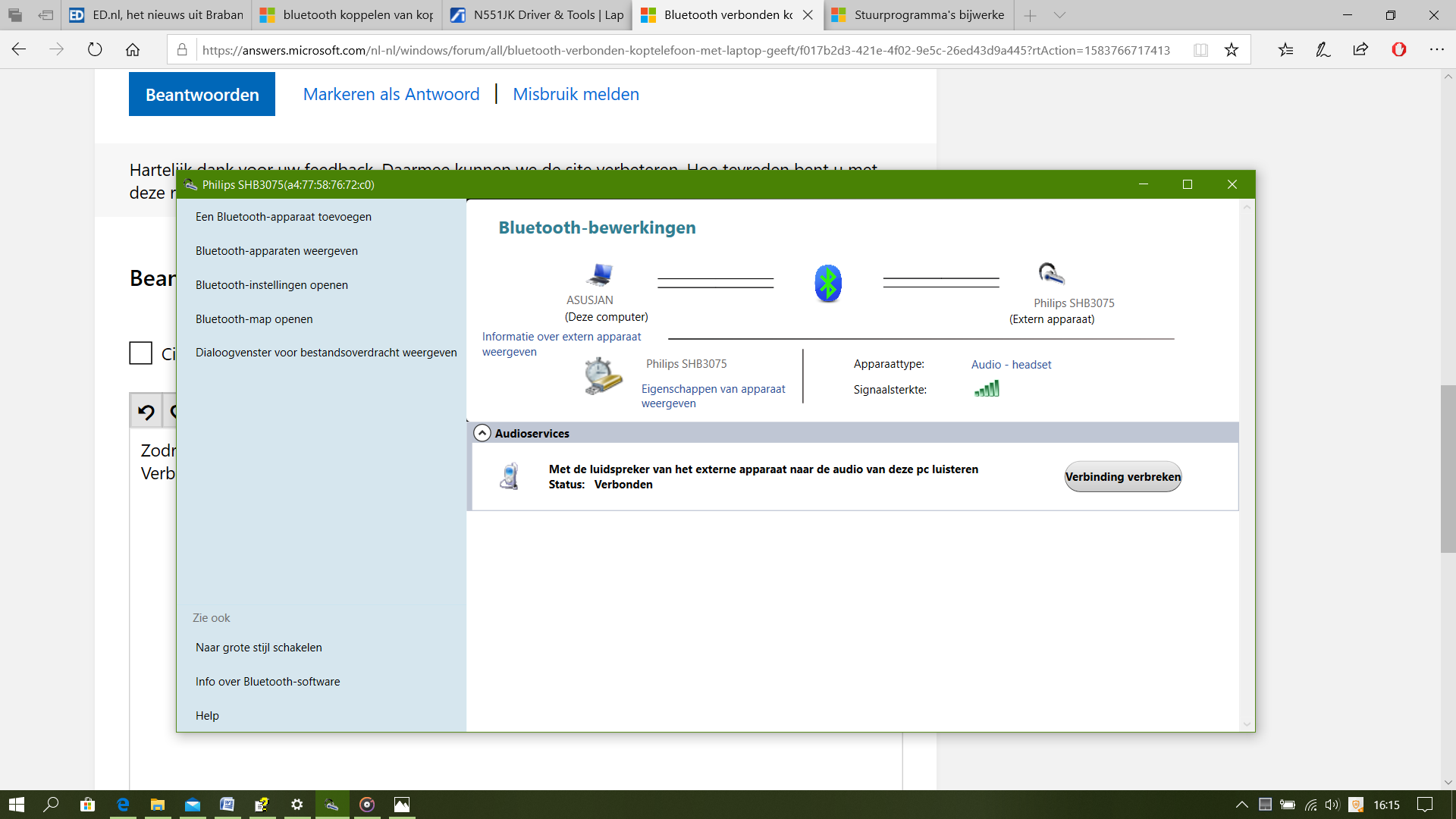Click the device properties stopwatch icon
Viewport: 1456px width, 819px height.
tap(603, 375)
